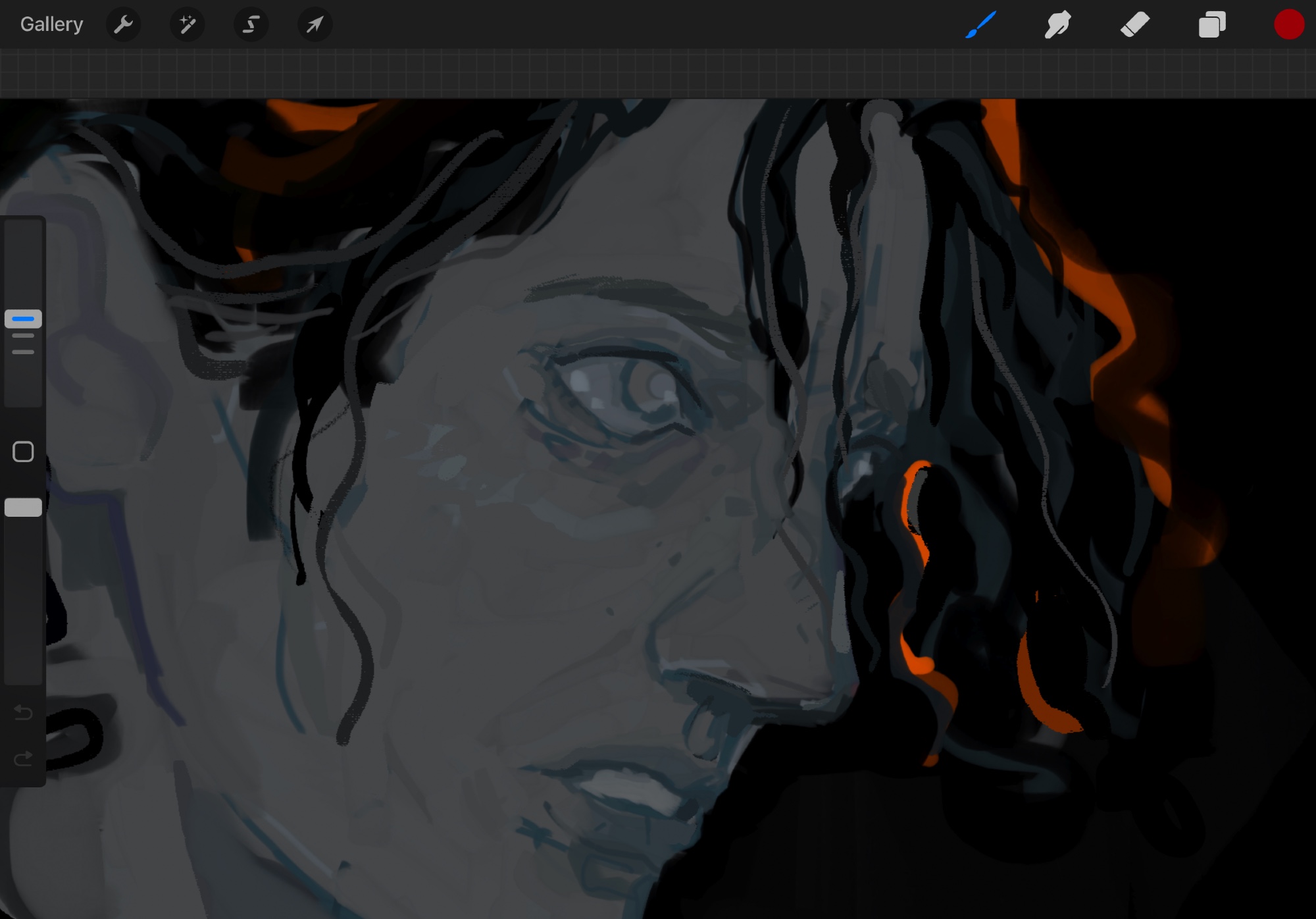Open the Adjustments magic wand menu
The image size is (1316, 919).
coord(187,25)
